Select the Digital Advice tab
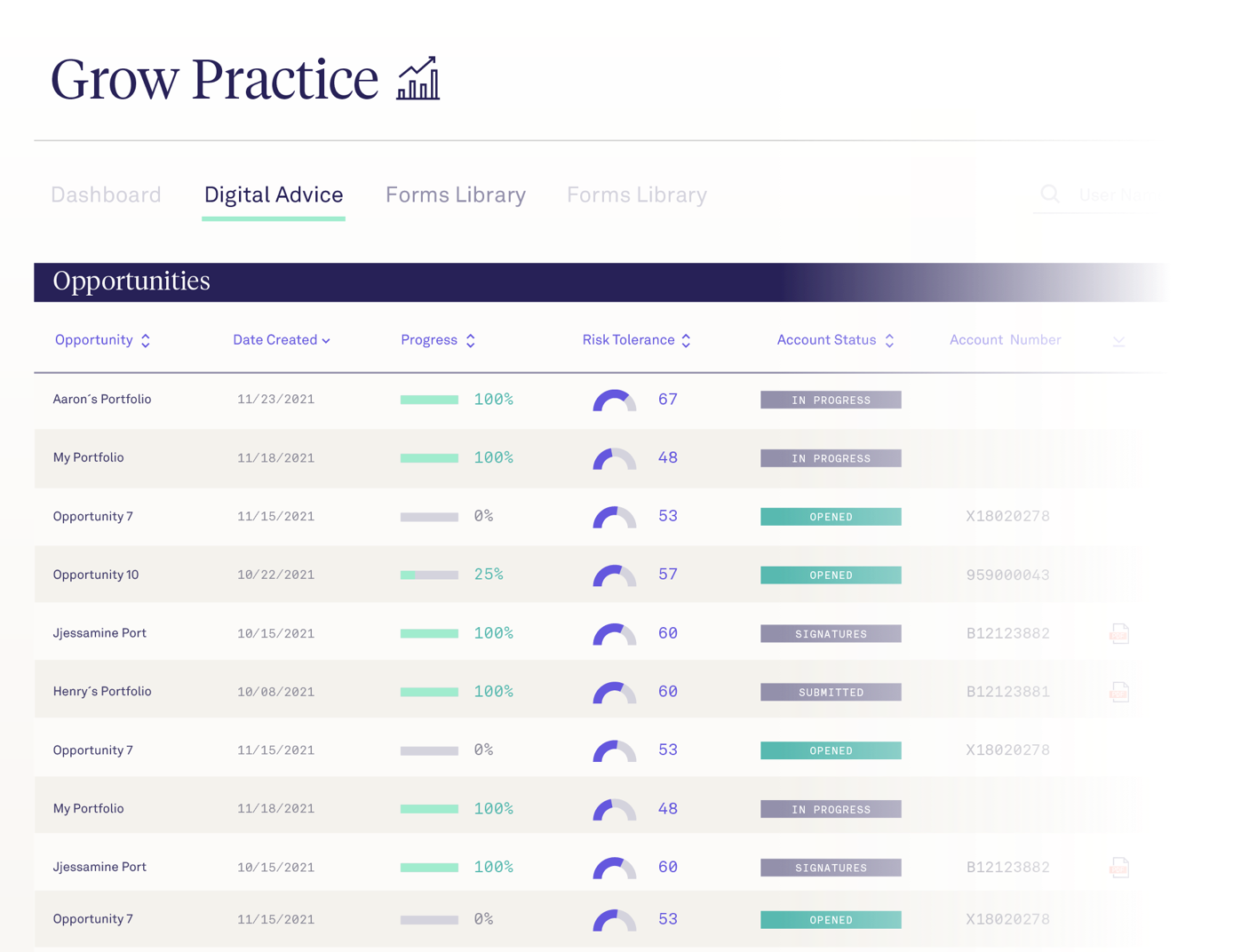 274,194
